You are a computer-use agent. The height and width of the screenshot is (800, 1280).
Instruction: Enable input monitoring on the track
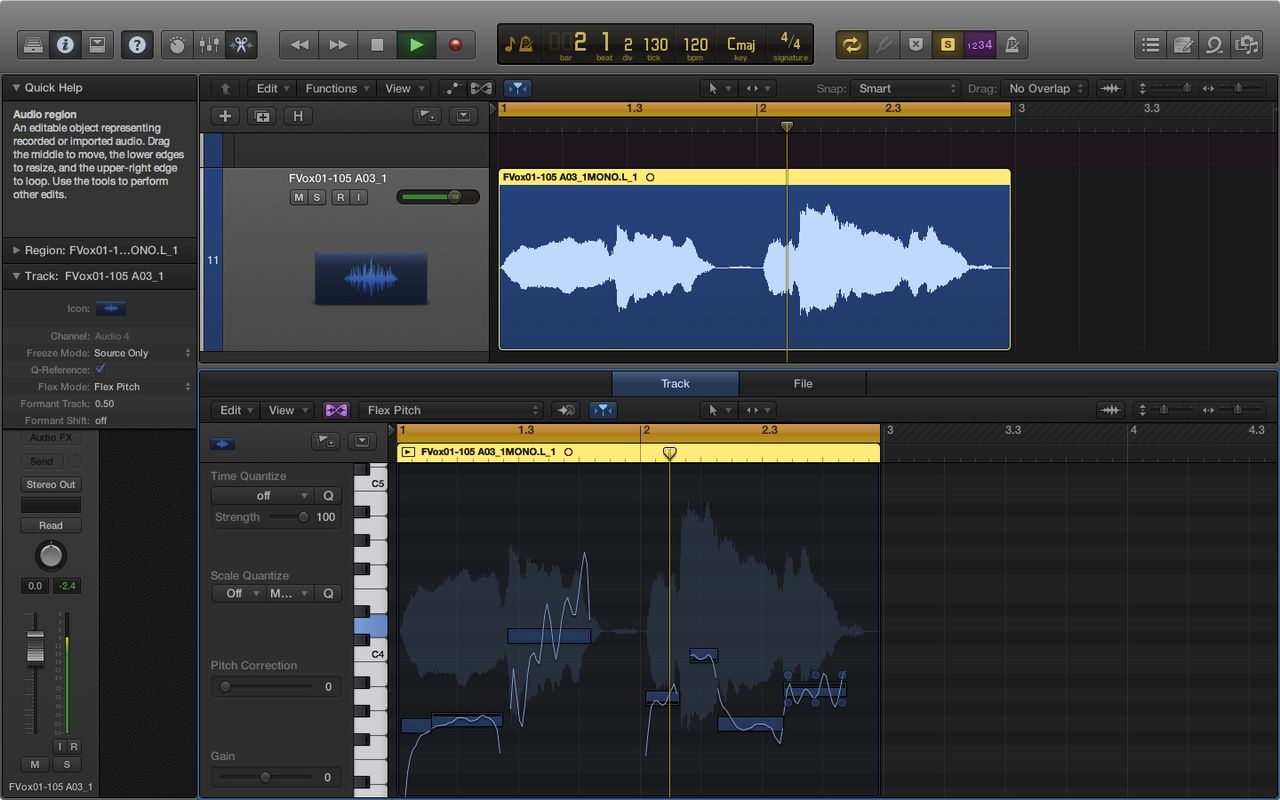(359, 197)
